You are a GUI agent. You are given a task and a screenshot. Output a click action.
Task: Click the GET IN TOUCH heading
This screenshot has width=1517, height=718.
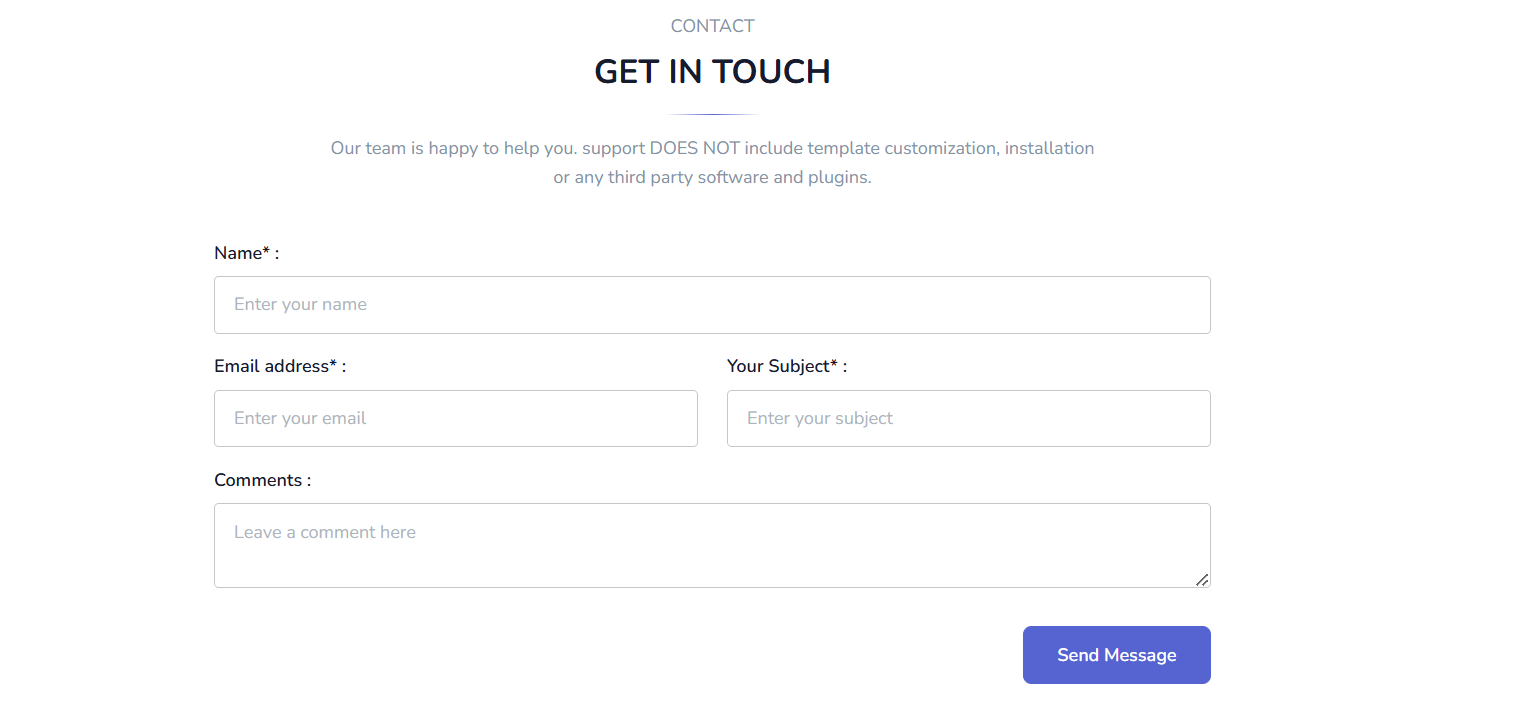(x=712, y=72)
